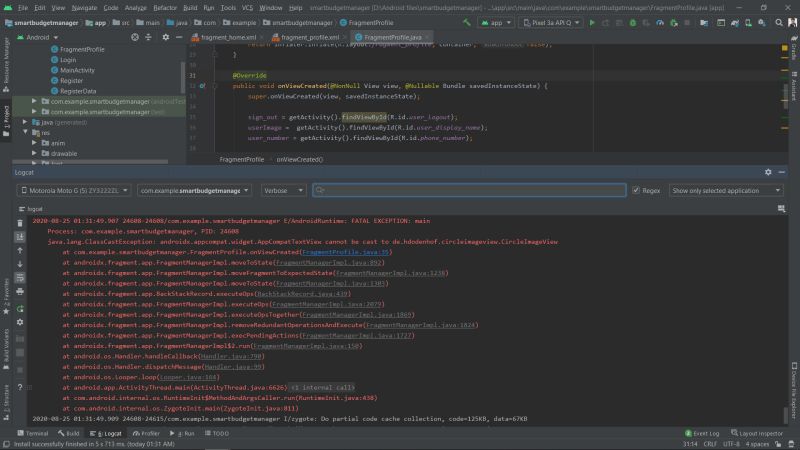Restart logcat with green refresh icon
800x450 pixels.
point(20,309)
